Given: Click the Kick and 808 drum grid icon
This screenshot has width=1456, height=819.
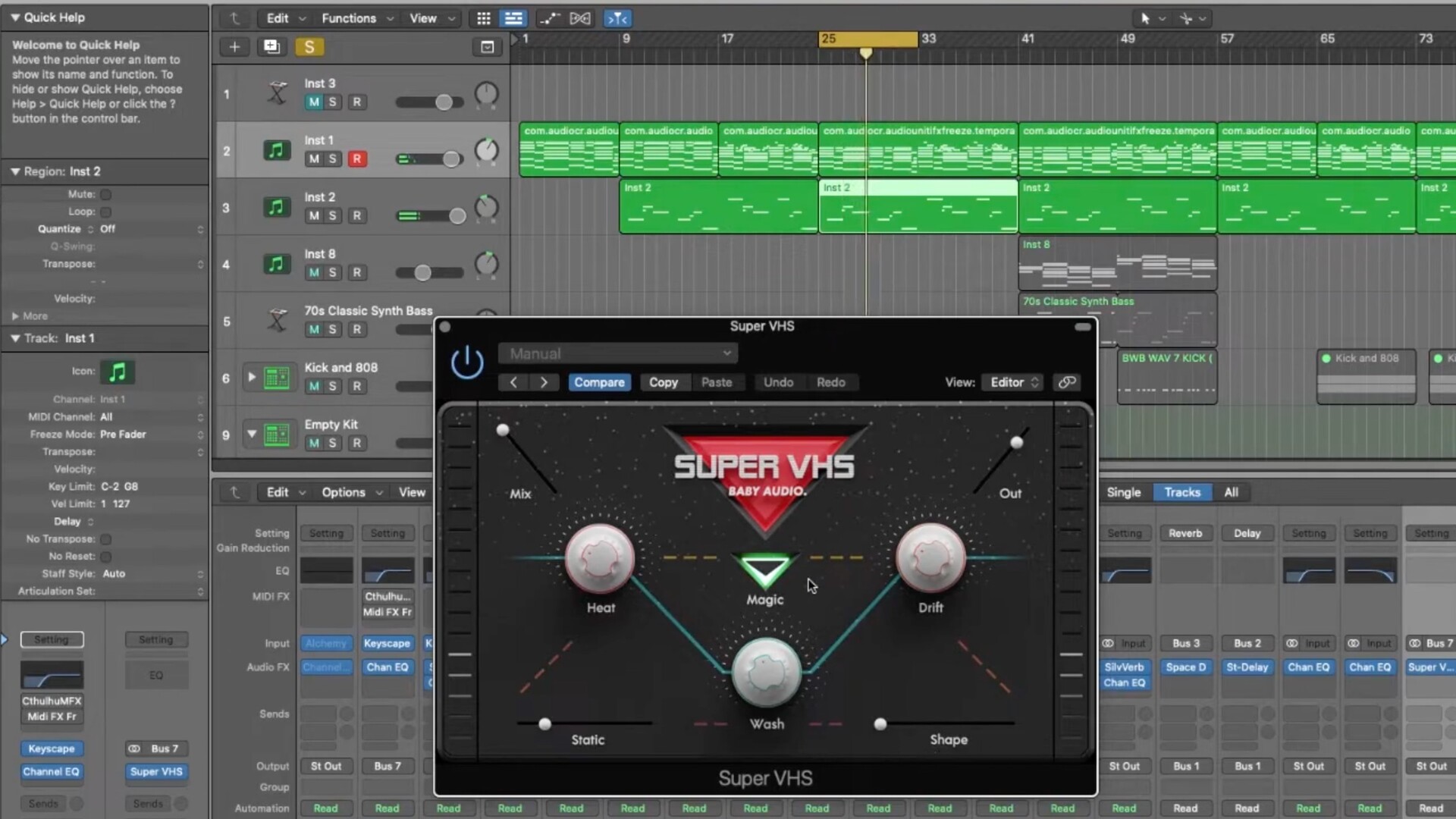Looking at the screenshot, I should click(x=277, y=378).
